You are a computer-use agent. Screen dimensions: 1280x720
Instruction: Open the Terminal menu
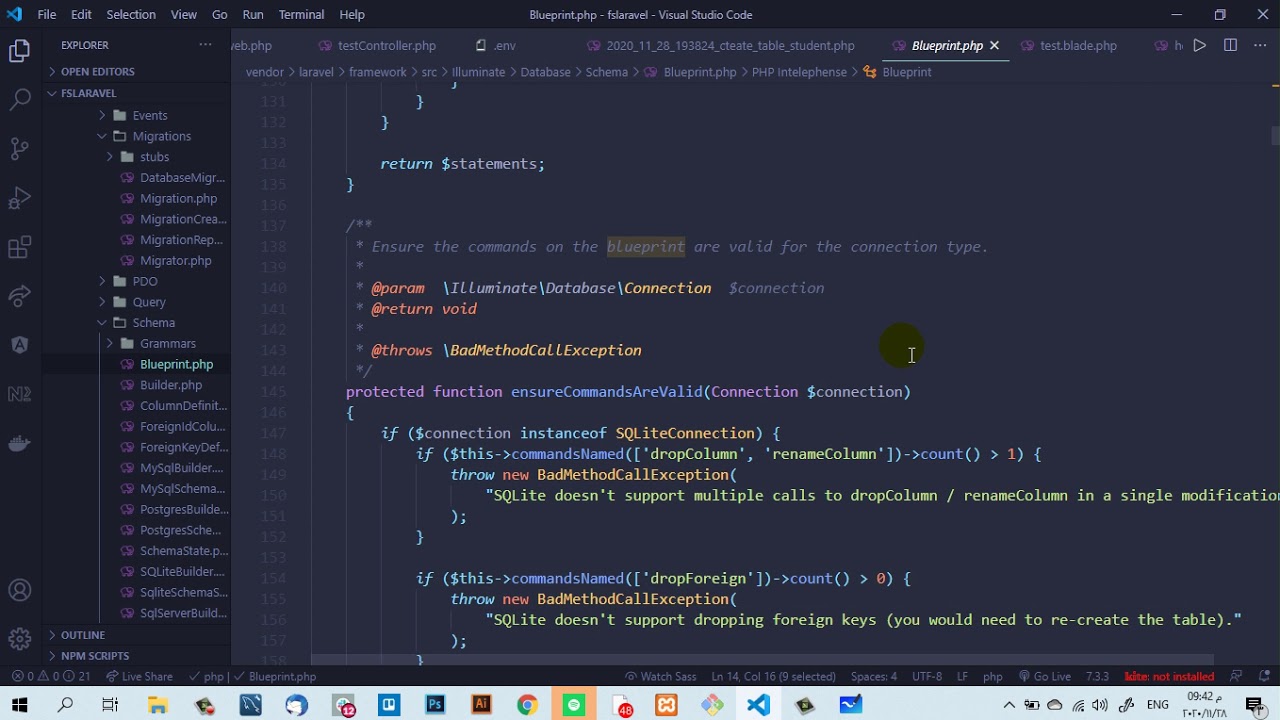301,14
